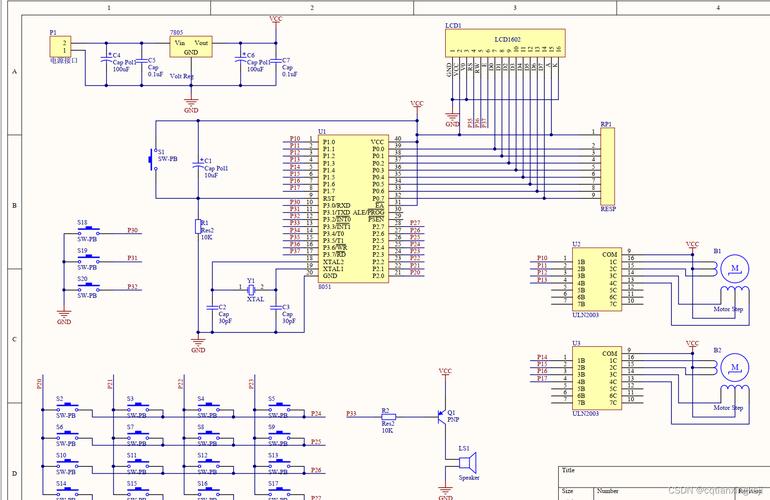Select the LCD1602 display component
The image size is (770, 500).
[x=505, y=40]
